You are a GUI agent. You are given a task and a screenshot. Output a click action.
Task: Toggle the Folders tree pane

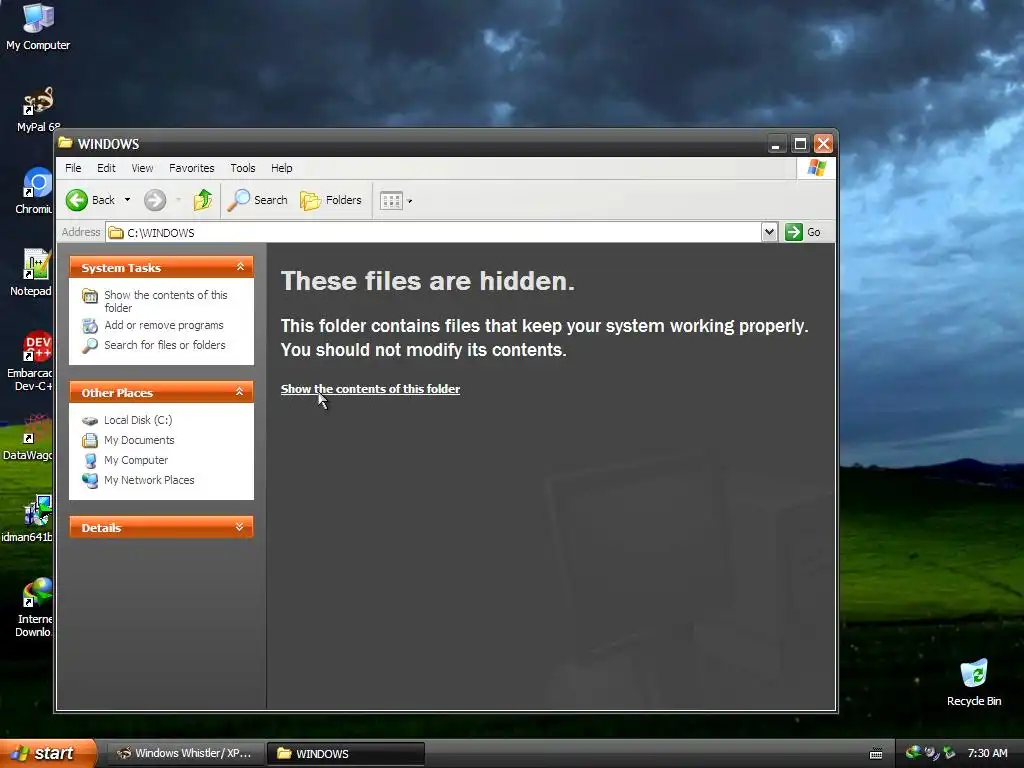coord(331,200)
